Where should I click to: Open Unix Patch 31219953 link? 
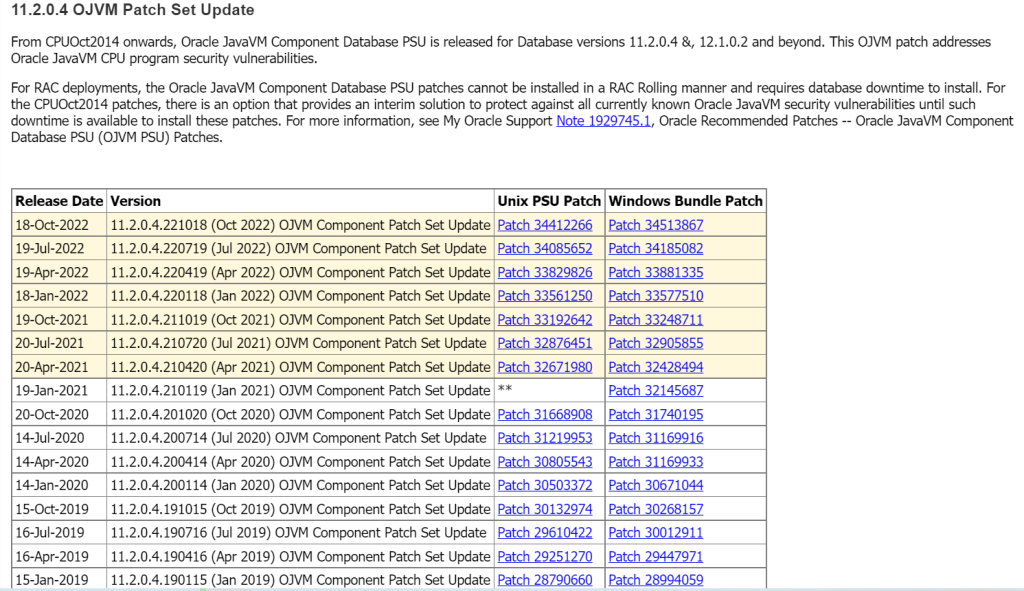[545, 438]
